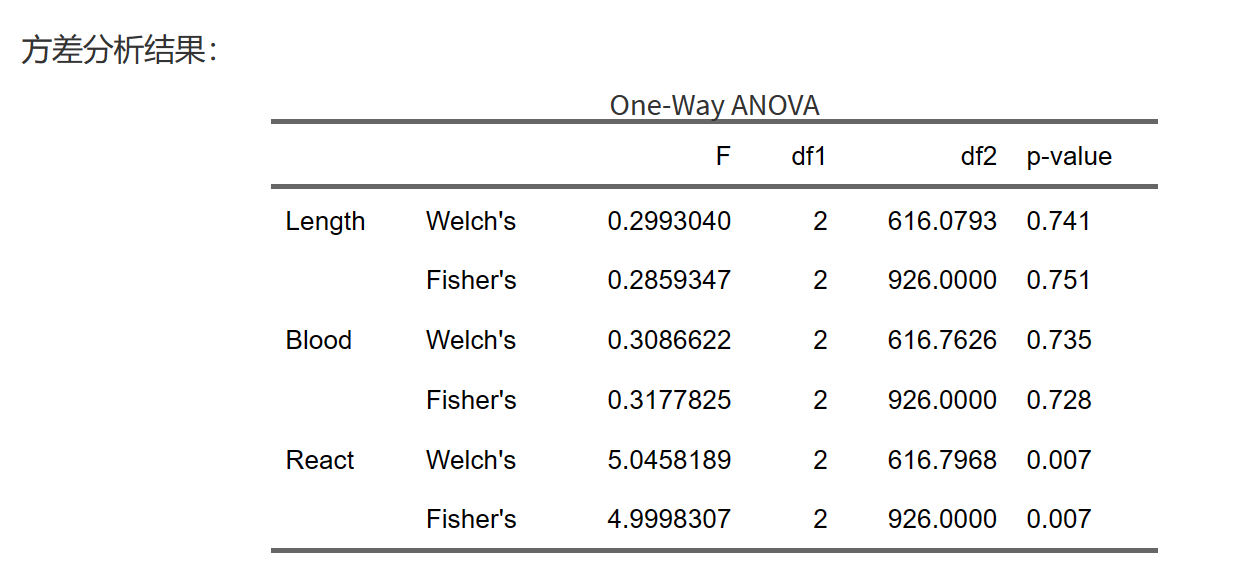Select the F value 0.2859347
This screenshot has width=1238, height=580.
[669, 280]
